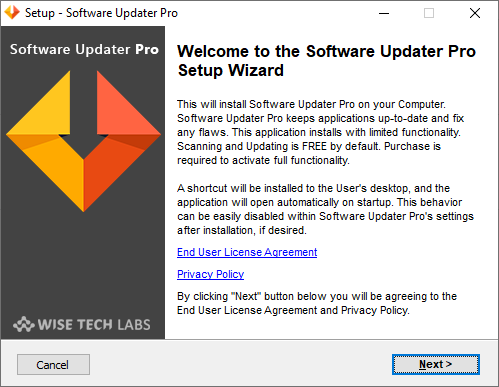This screenshot has height=387, width=499.
Task: Click the "By clicking Next" agreement notice
Action: pos(317,303)
